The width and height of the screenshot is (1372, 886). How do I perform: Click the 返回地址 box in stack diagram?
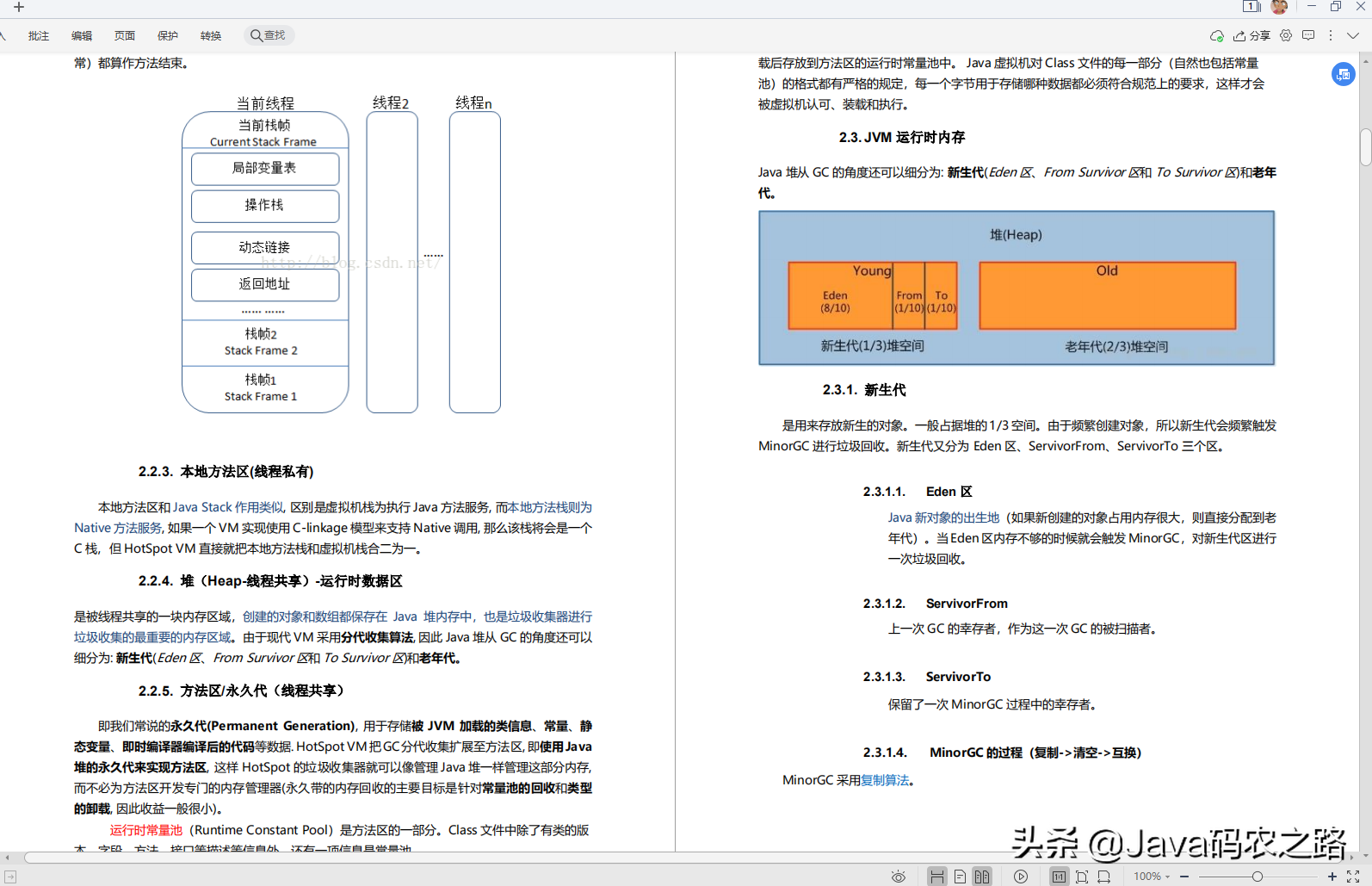pyautogui.click(x=265, y=285)
